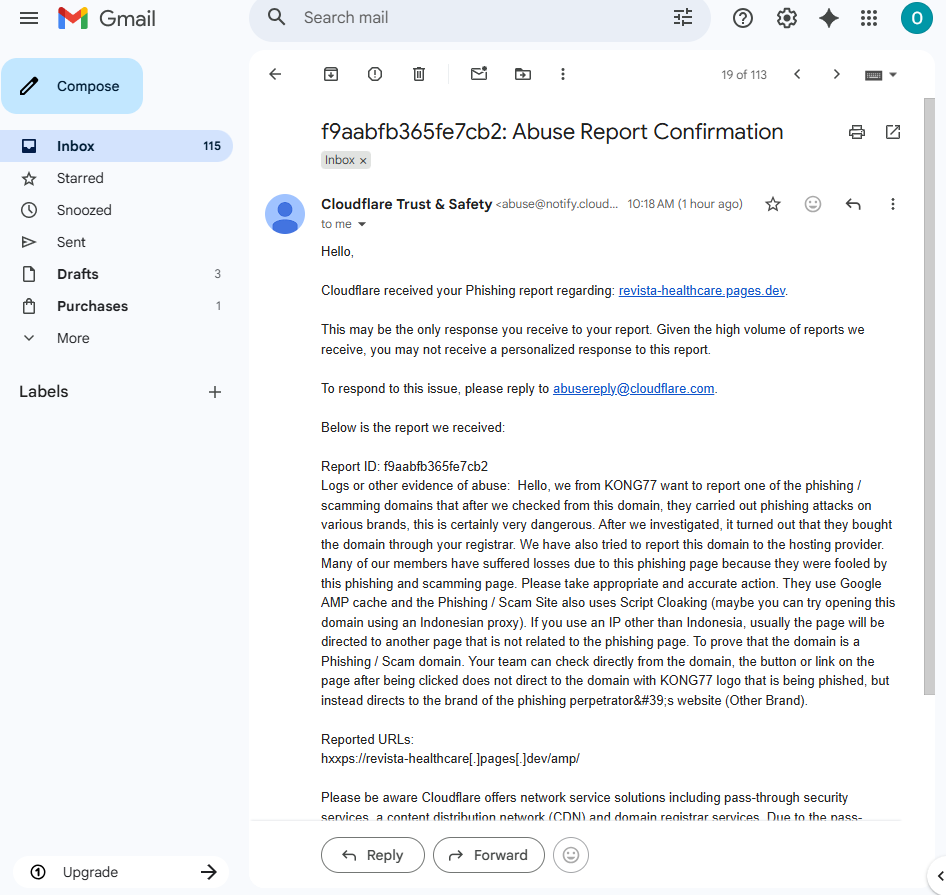Click sender name Cloudflare Trust & Safety
Image resolution: width=946 pixels, height=895 pixels.
coord(406,205)
